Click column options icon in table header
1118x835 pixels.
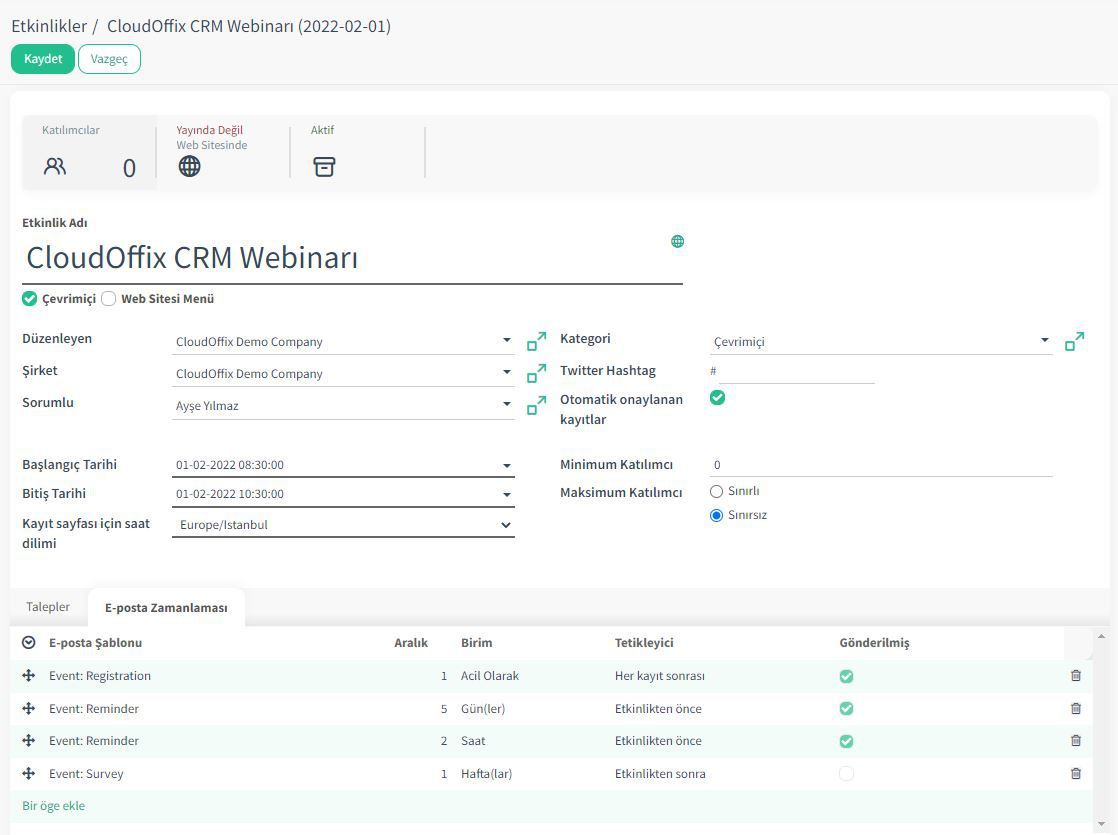coord(29,642)
